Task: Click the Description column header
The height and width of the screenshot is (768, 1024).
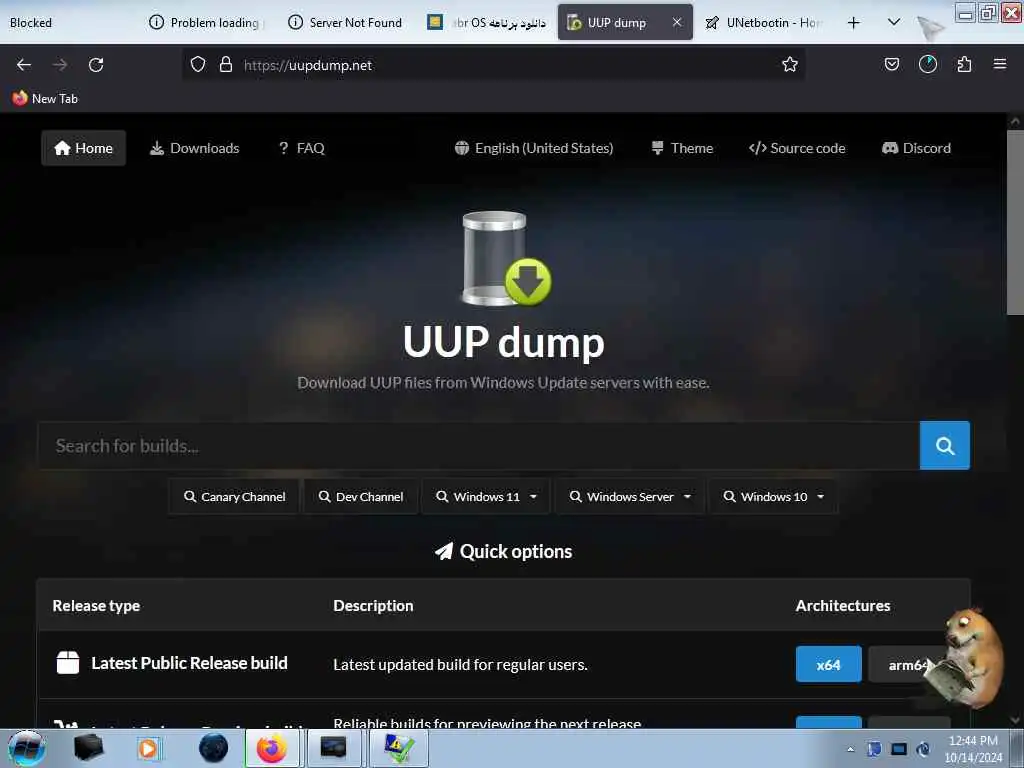Action: tap(373, 606)
